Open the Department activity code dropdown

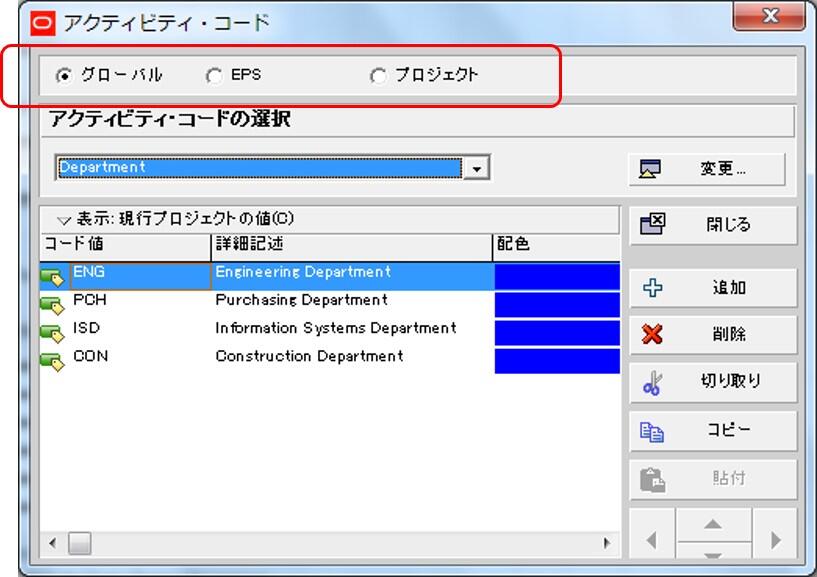(x=476, y=168)
